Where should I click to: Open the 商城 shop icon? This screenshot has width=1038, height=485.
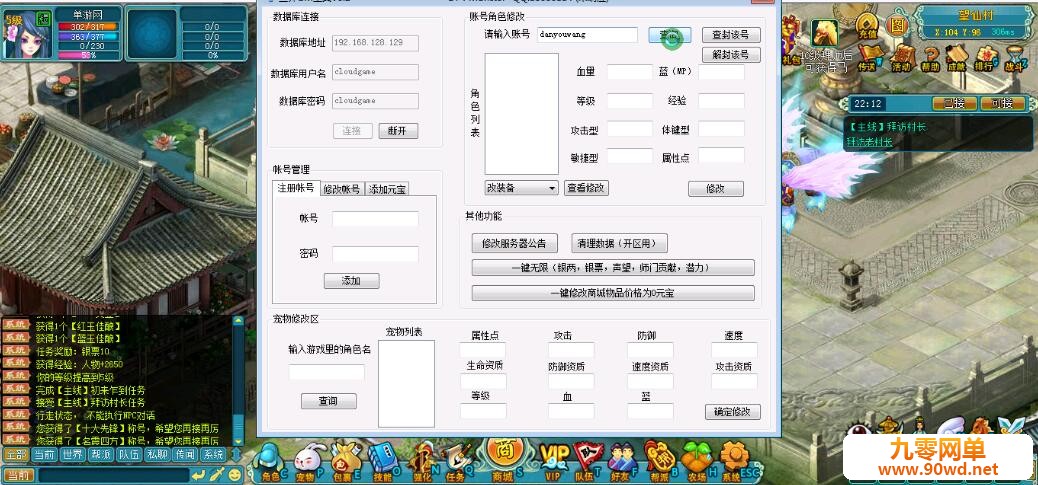(x=506, y=459)
